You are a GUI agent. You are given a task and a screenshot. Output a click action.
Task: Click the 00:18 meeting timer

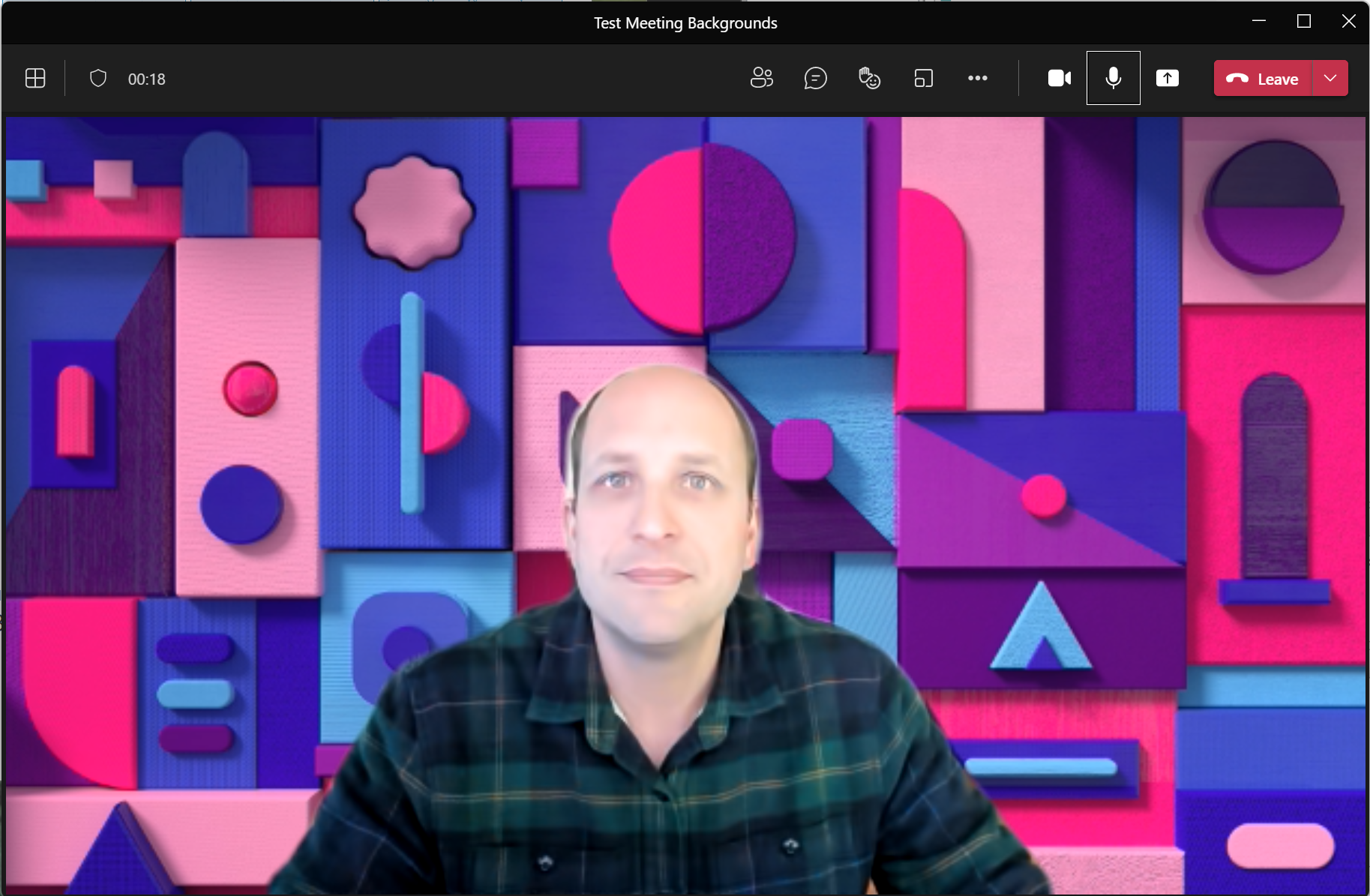(x=146, y=79)
